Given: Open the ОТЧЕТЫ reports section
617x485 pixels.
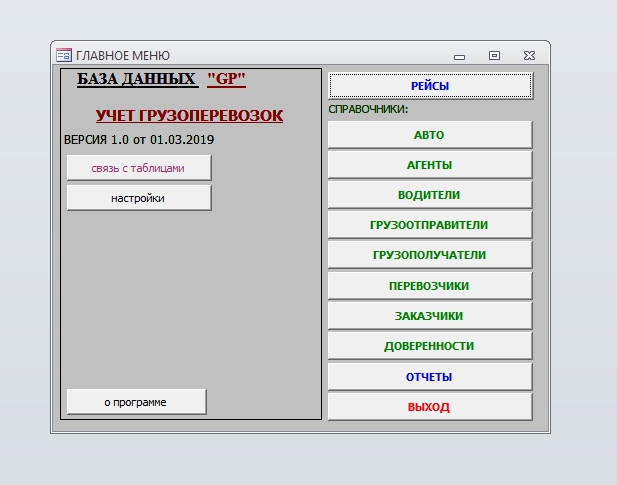Looking at the screenshot, I should pos(430,377).
